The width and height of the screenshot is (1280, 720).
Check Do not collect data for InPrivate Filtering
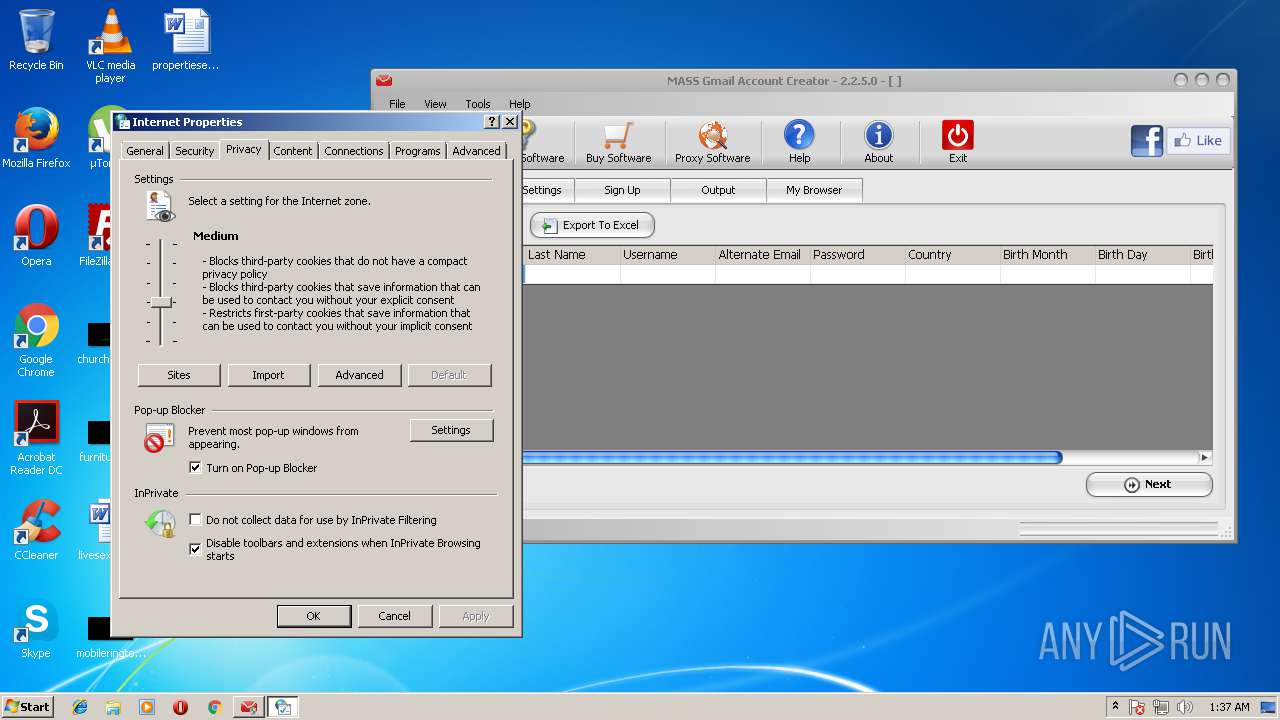pos(195,520)
